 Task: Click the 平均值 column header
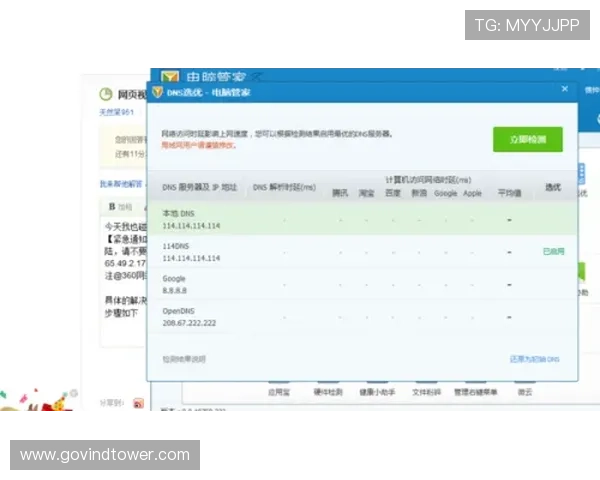pyautogui.click(x=509, y=193)
